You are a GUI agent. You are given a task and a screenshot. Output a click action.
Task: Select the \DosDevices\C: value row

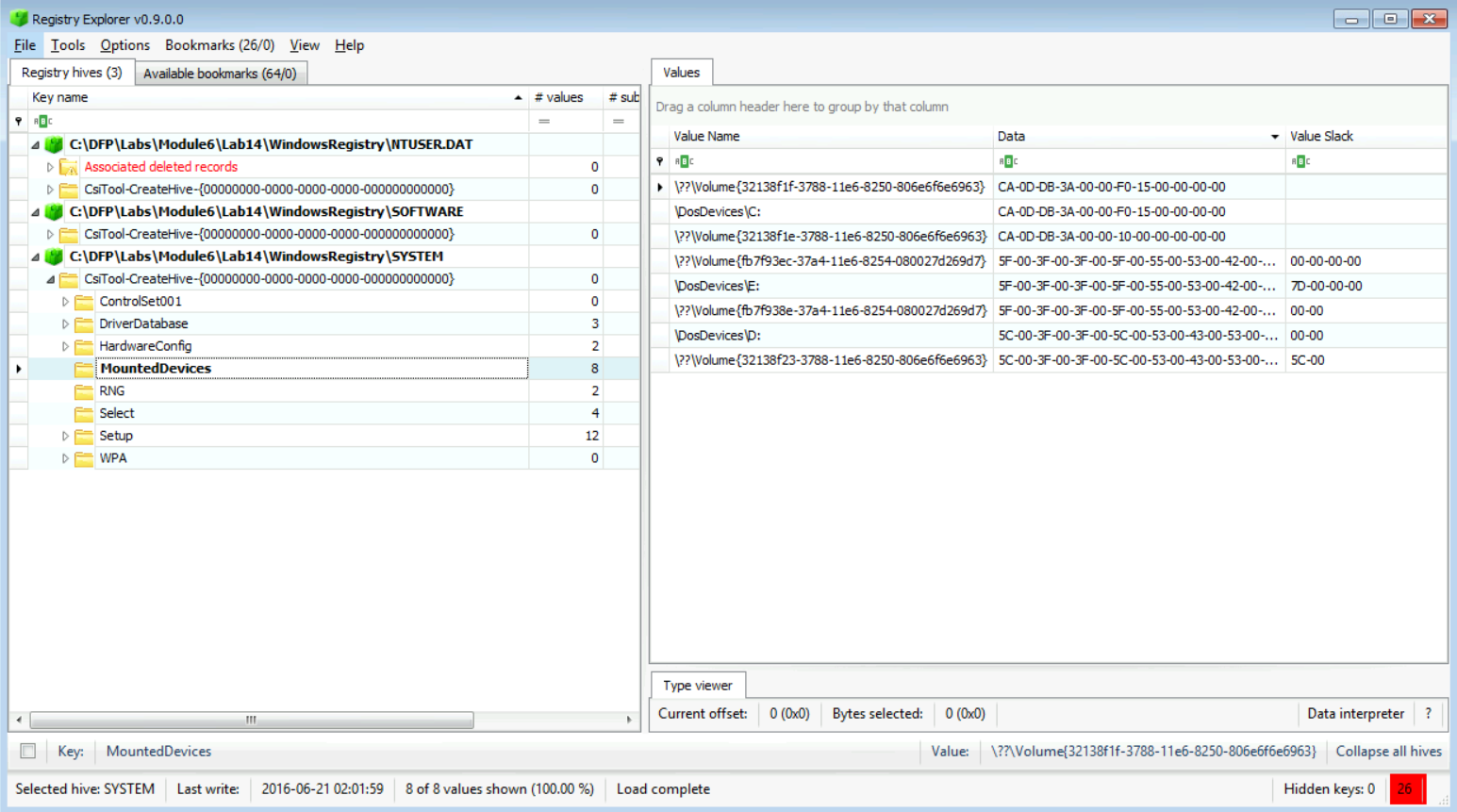pyautogui.click(x=1049, y=212)
